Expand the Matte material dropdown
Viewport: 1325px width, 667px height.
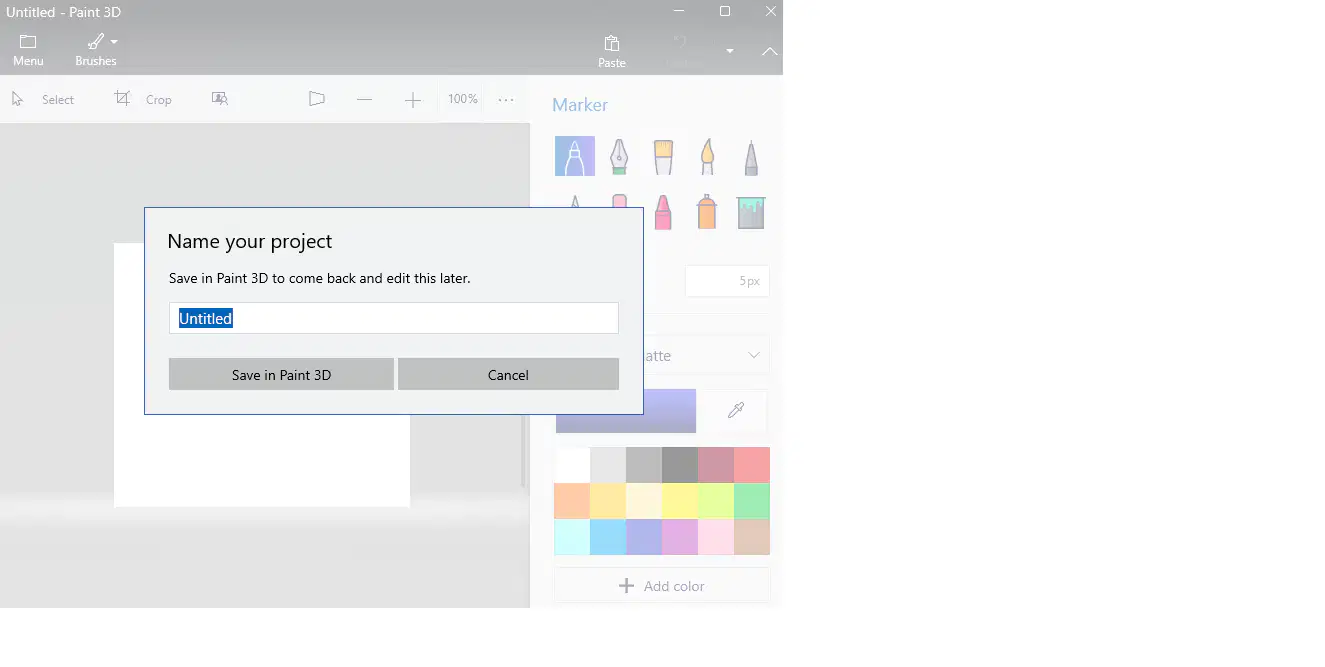tap(663, 356)
